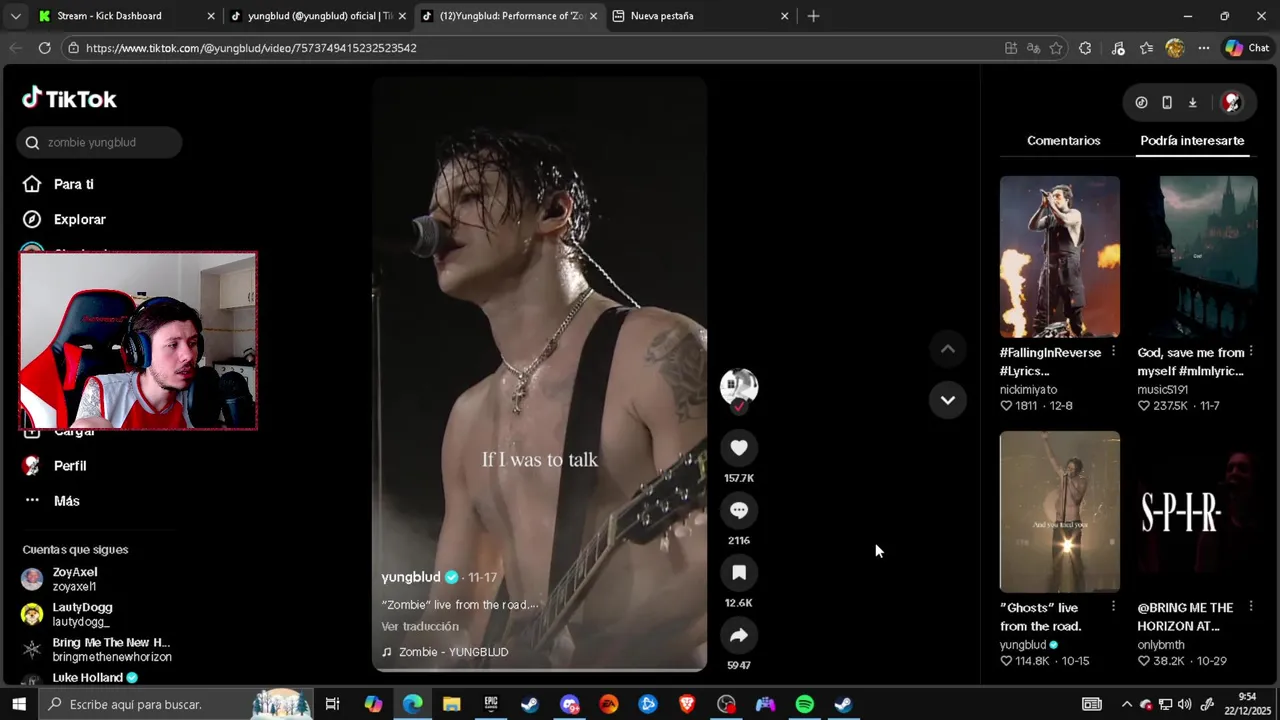Open options for Ghosts live video card
The height and width of the screenshot is (720, 1280).
1113,607
